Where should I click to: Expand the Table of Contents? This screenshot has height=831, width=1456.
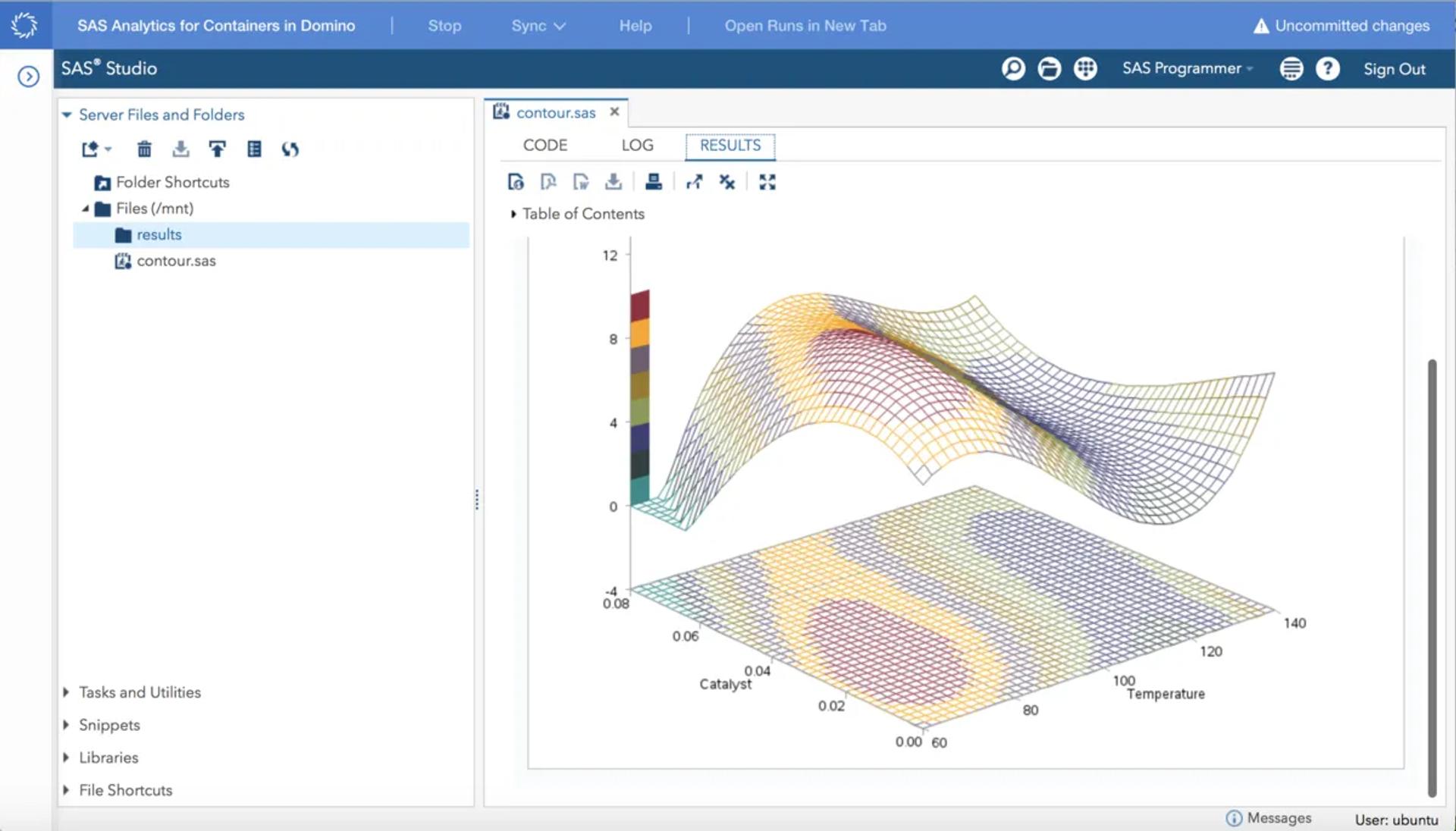513,214
